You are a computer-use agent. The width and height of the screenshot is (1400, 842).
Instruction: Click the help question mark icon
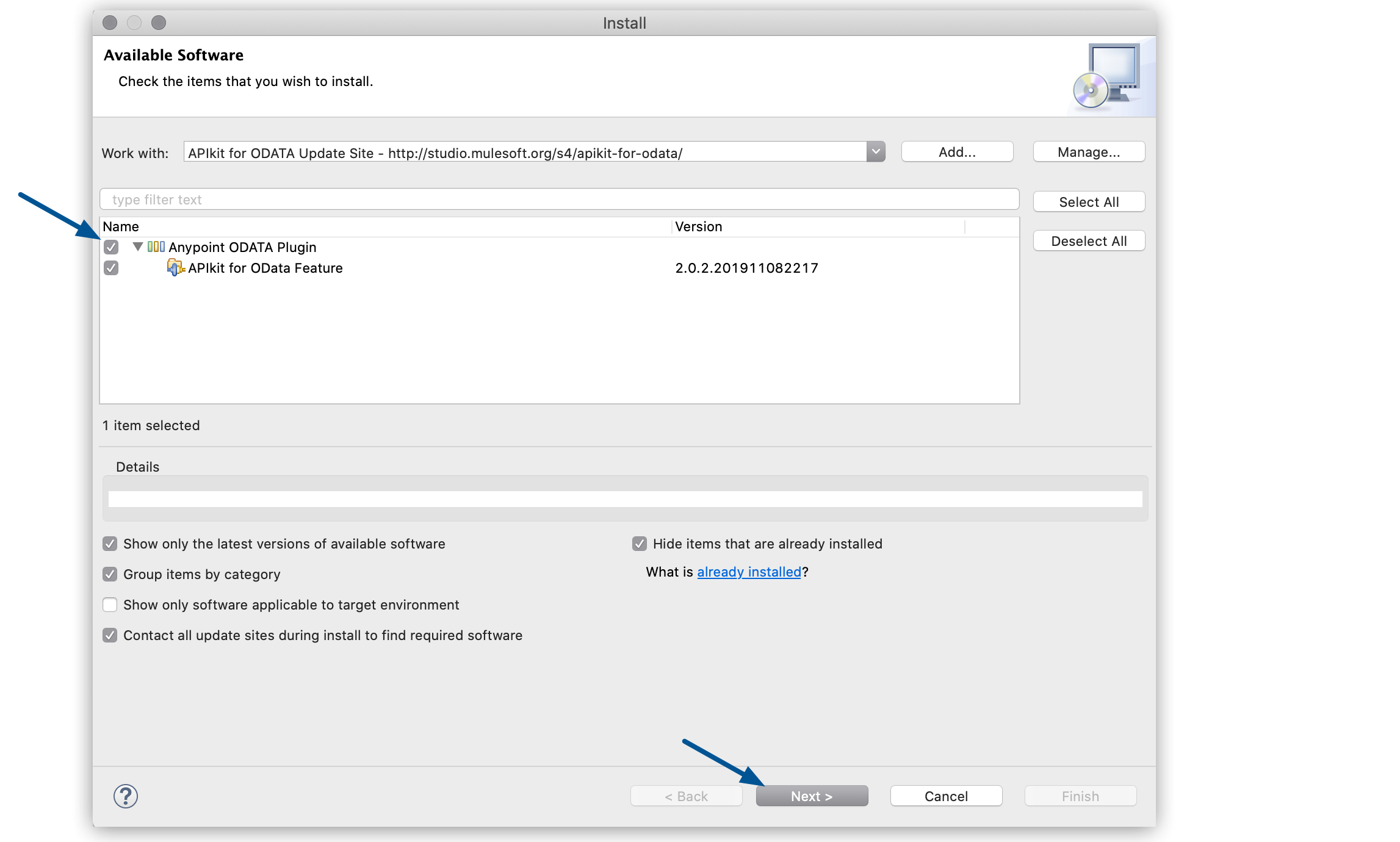coord(126,795)
